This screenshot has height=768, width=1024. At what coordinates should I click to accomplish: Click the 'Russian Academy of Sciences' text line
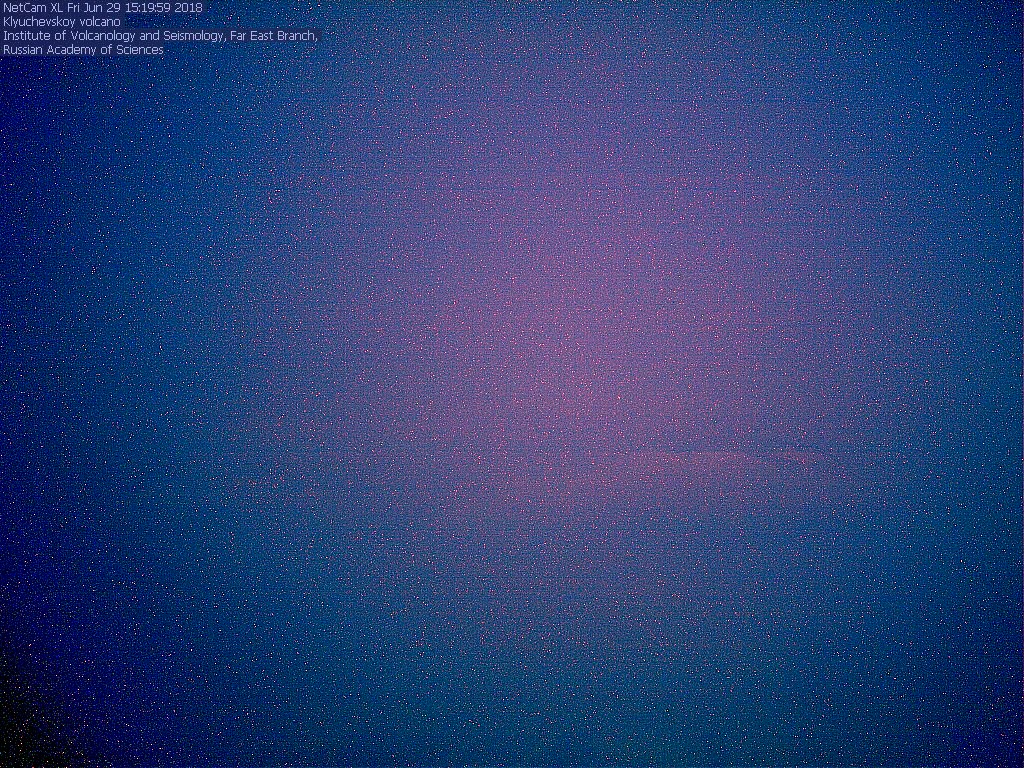tap(83, 50)
